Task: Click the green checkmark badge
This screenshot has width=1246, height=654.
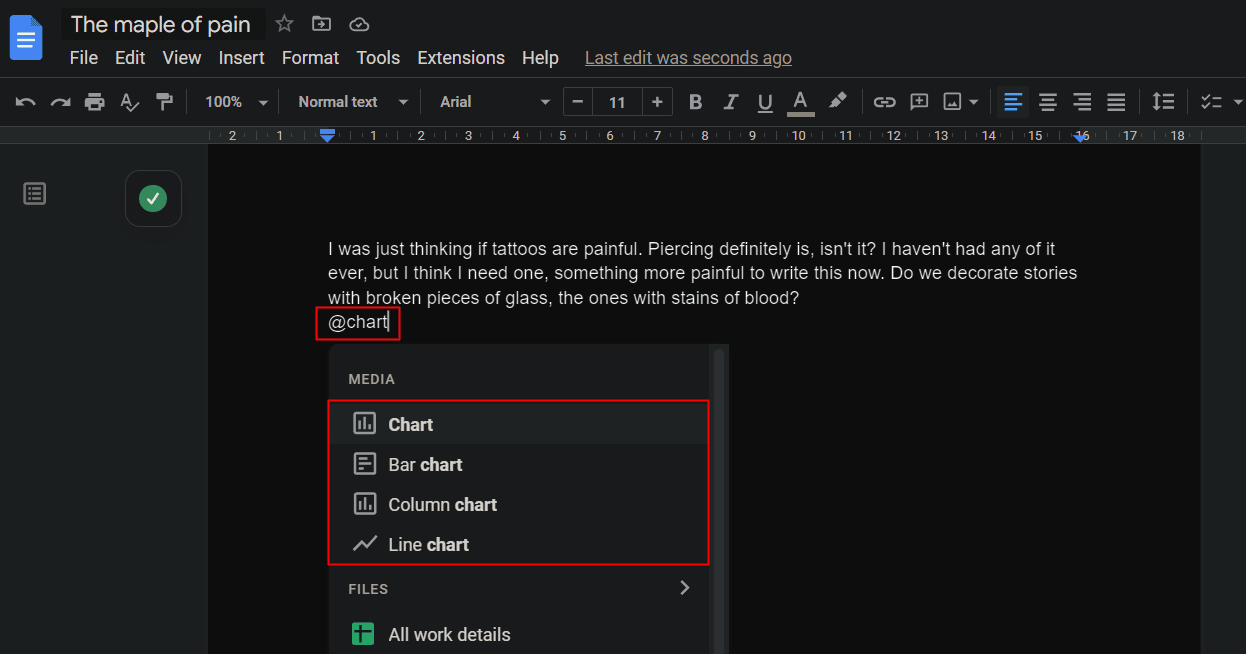Action: pos(153,198)
